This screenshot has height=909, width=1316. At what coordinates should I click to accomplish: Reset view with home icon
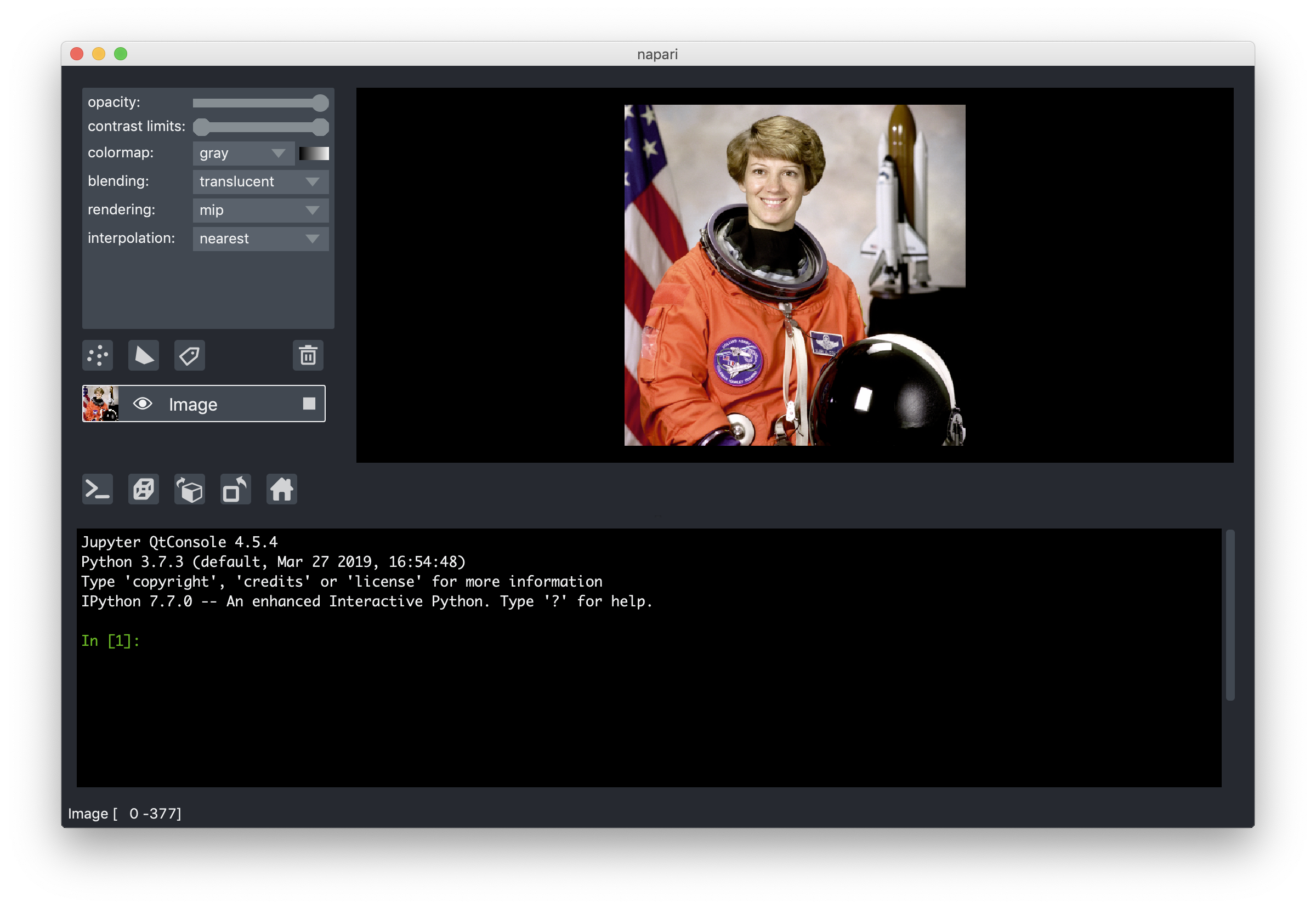pyautogui.click(x=281, y=489)
